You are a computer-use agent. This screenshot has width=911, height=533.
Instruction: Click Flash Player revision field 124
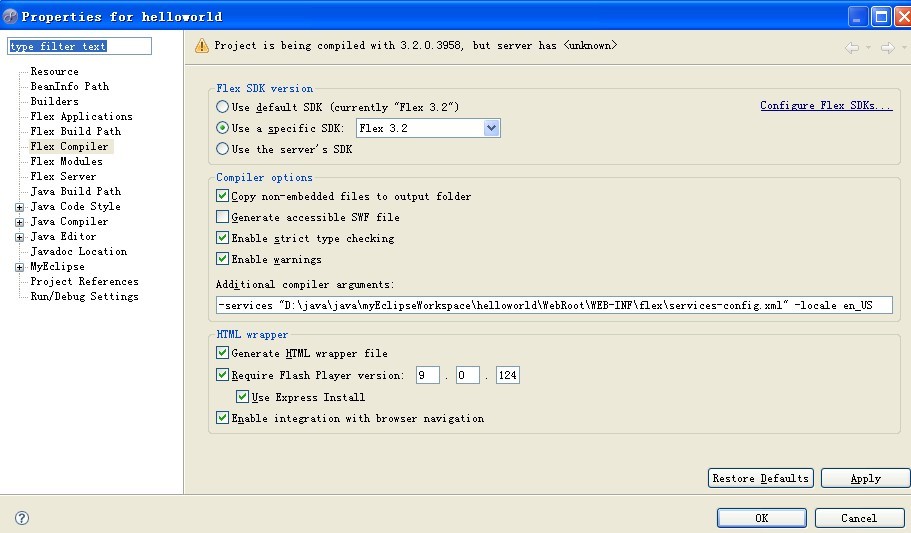[508, 375]
